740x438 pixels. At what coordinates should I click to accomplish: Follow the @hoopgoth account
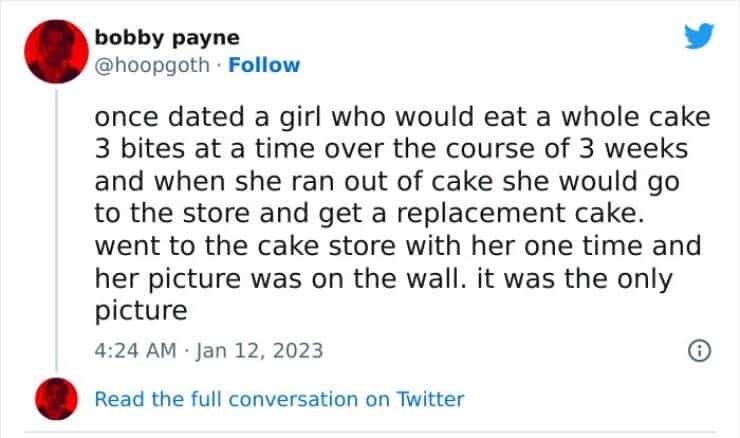pos(264,65)
